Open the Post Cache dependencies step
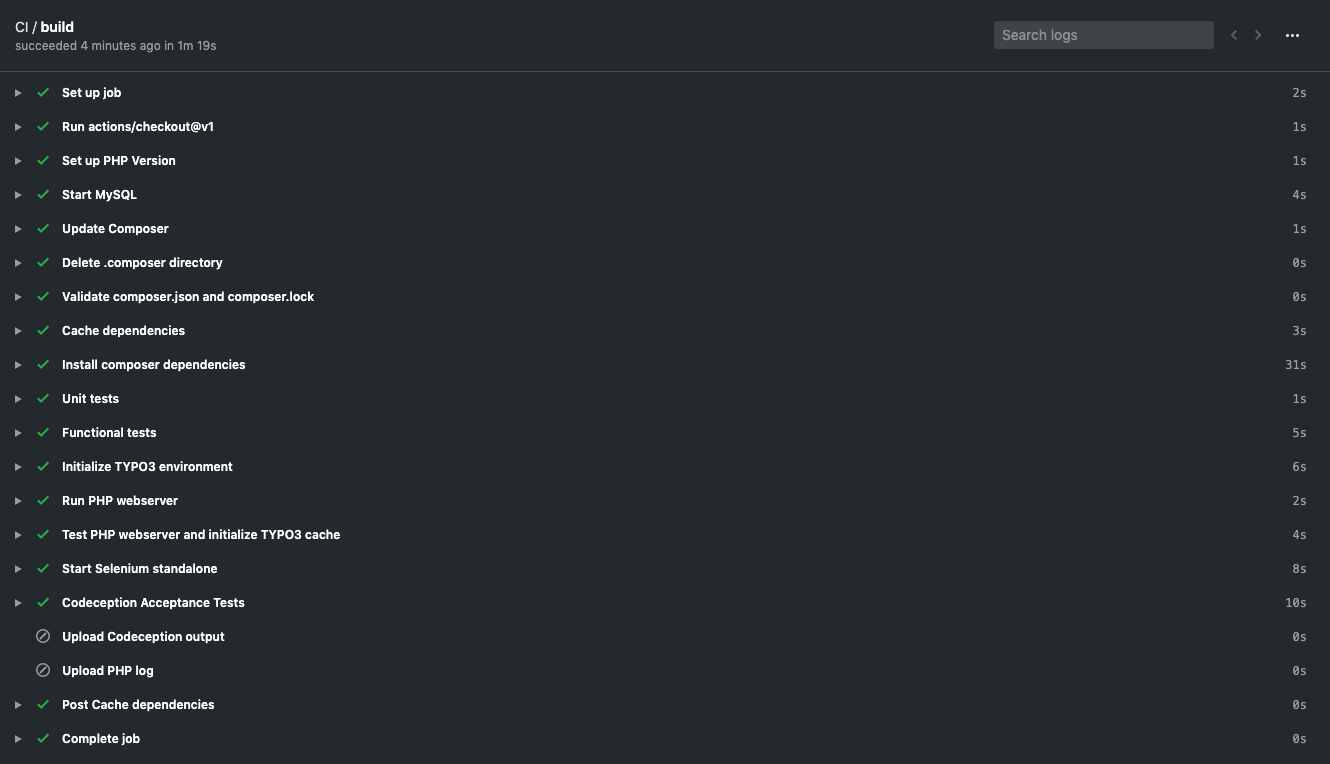The width and height of the screenshot is (1330, 764). pyautogui.click(x=665, y=705)
